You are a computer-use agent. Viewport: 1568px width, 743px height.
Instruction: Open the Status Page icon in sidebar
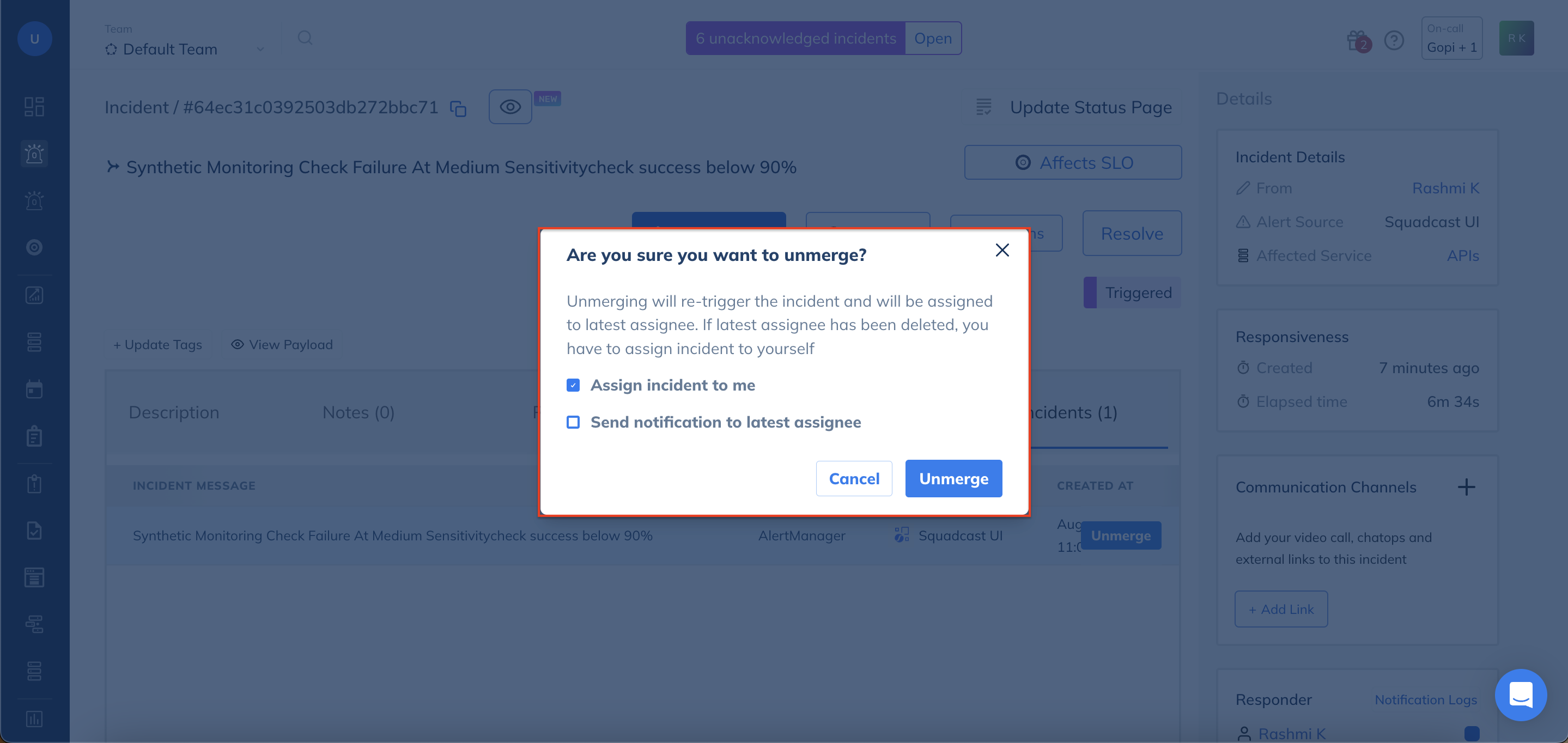click(x=34, y=577)
